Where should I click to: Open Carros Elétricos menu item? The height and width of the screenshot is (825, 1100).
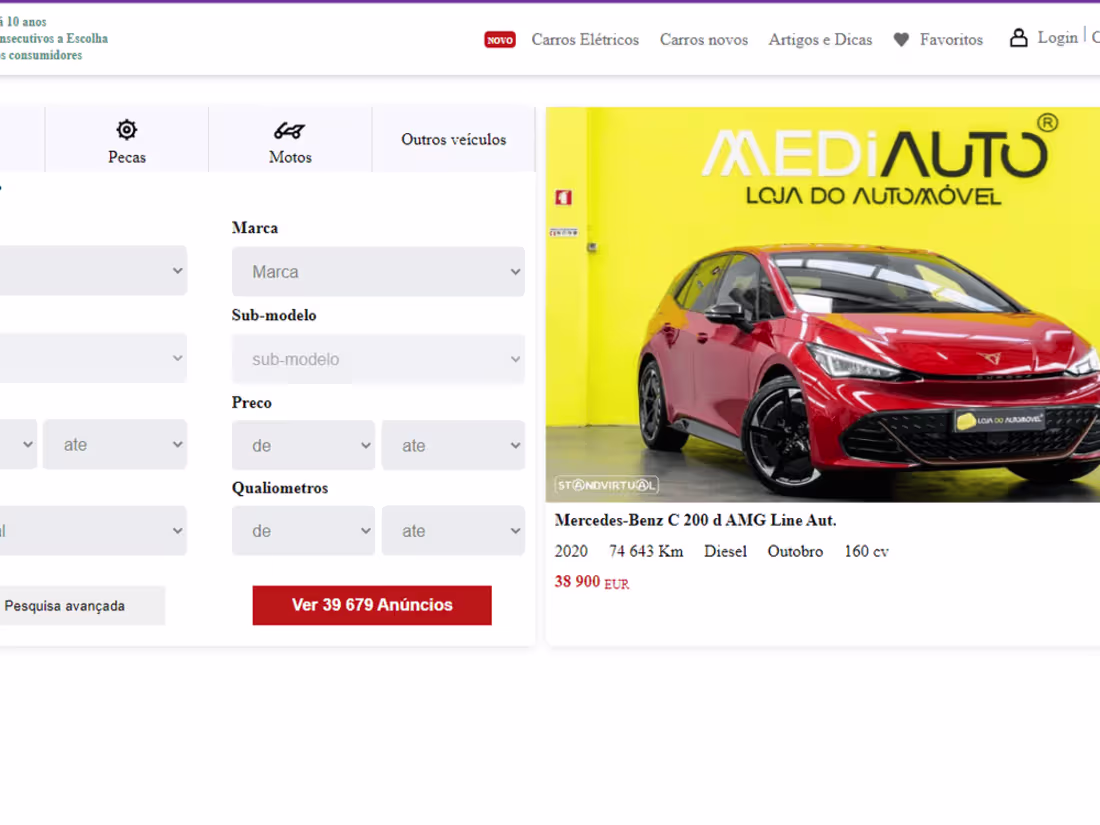pyautogui.click(x=585, y=40)
